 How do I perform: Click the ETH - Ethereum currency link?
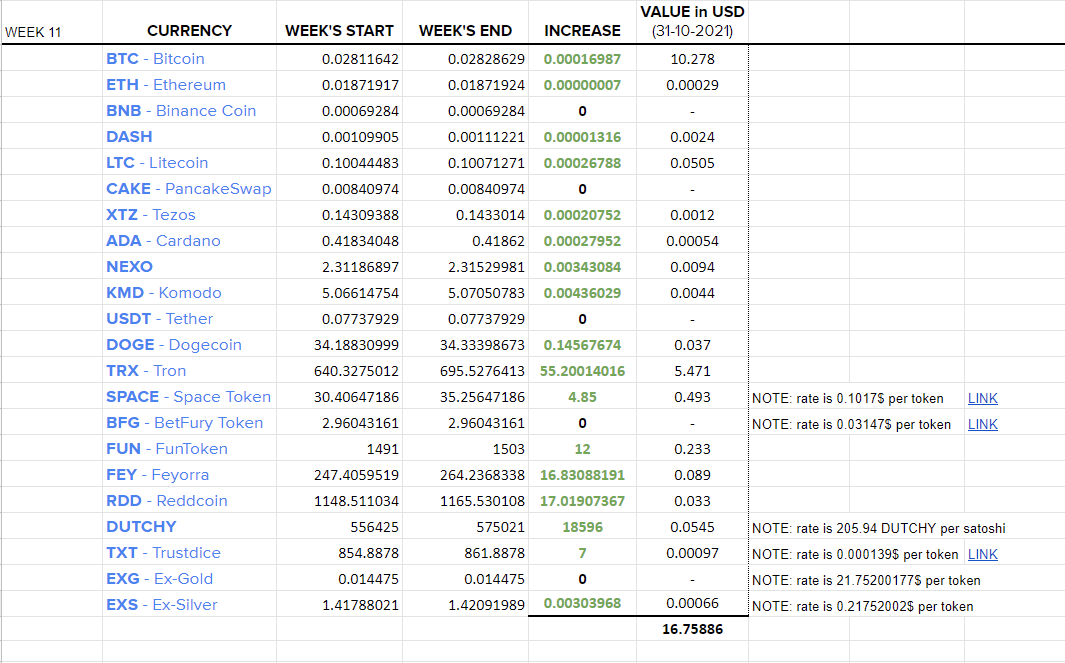click(166, 85)
